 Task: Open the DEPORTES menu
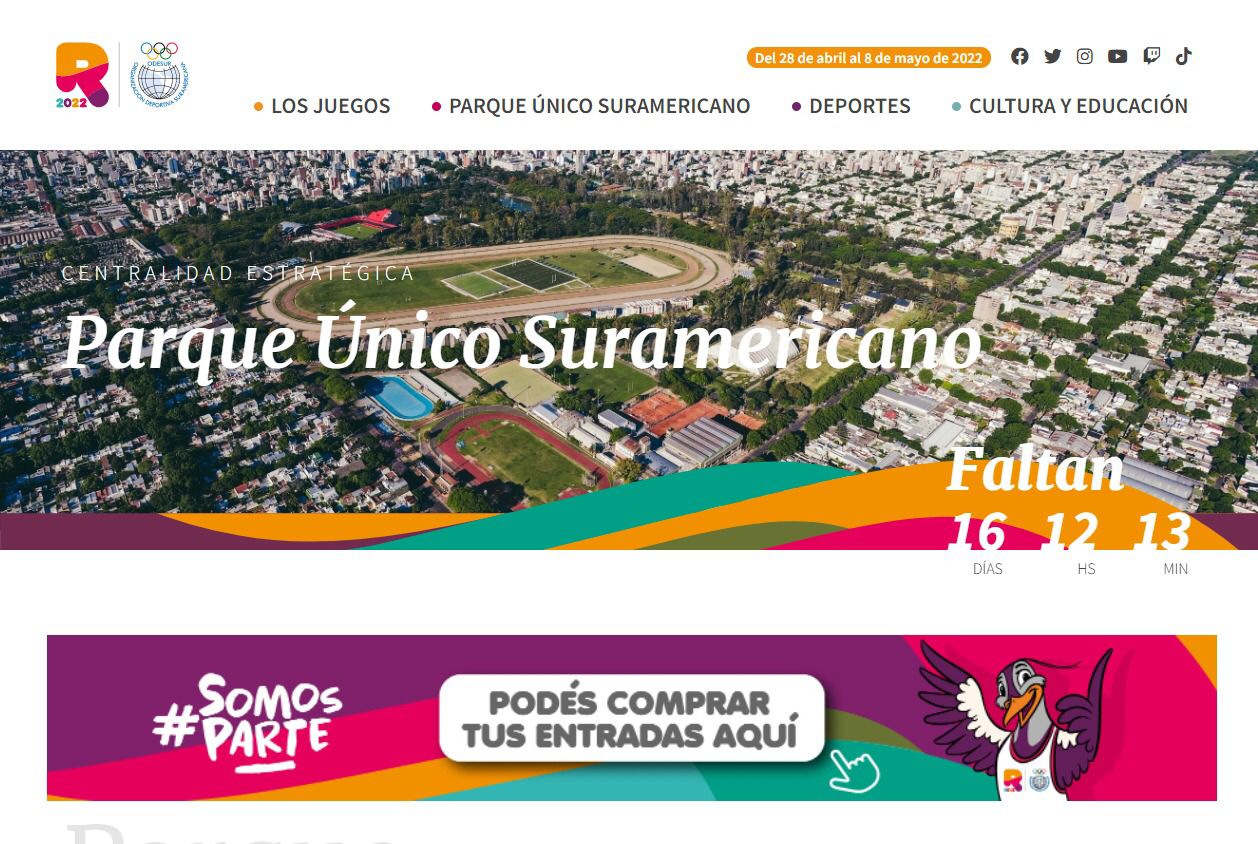tap(851, 106)
